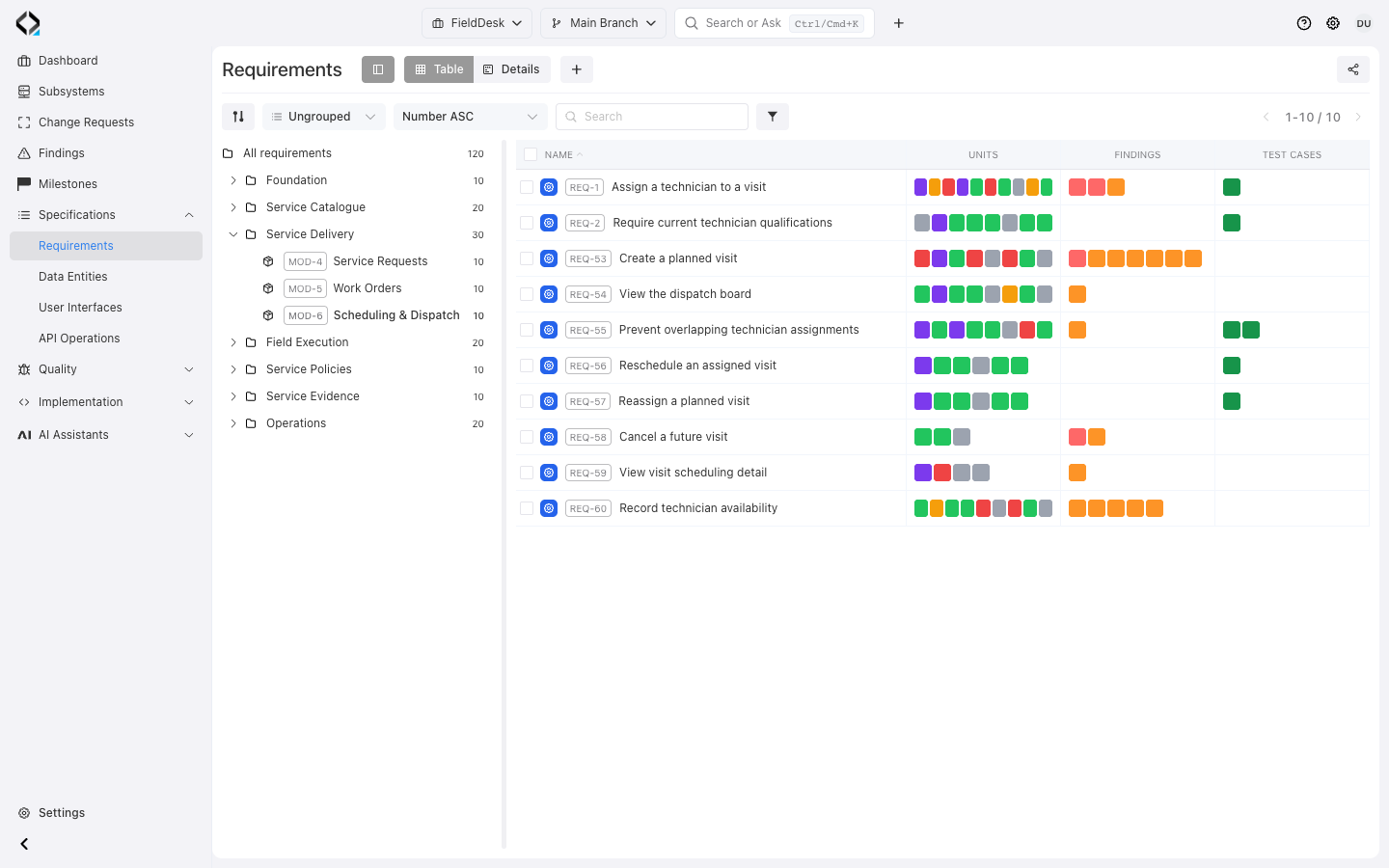Open Milestones in the sidebar
The width and height of the screenshot is (1389, 868).
pos(106,184)
